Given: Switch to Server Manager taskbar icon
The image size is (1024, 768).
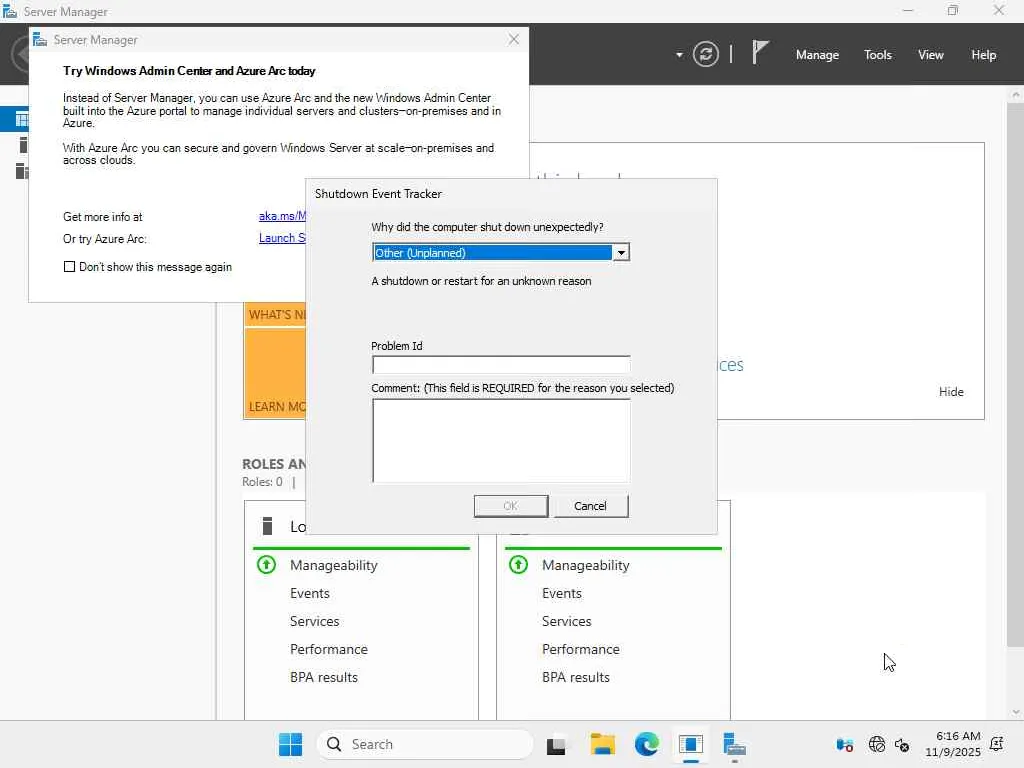Looking at the screenshot, I should 735,744.
